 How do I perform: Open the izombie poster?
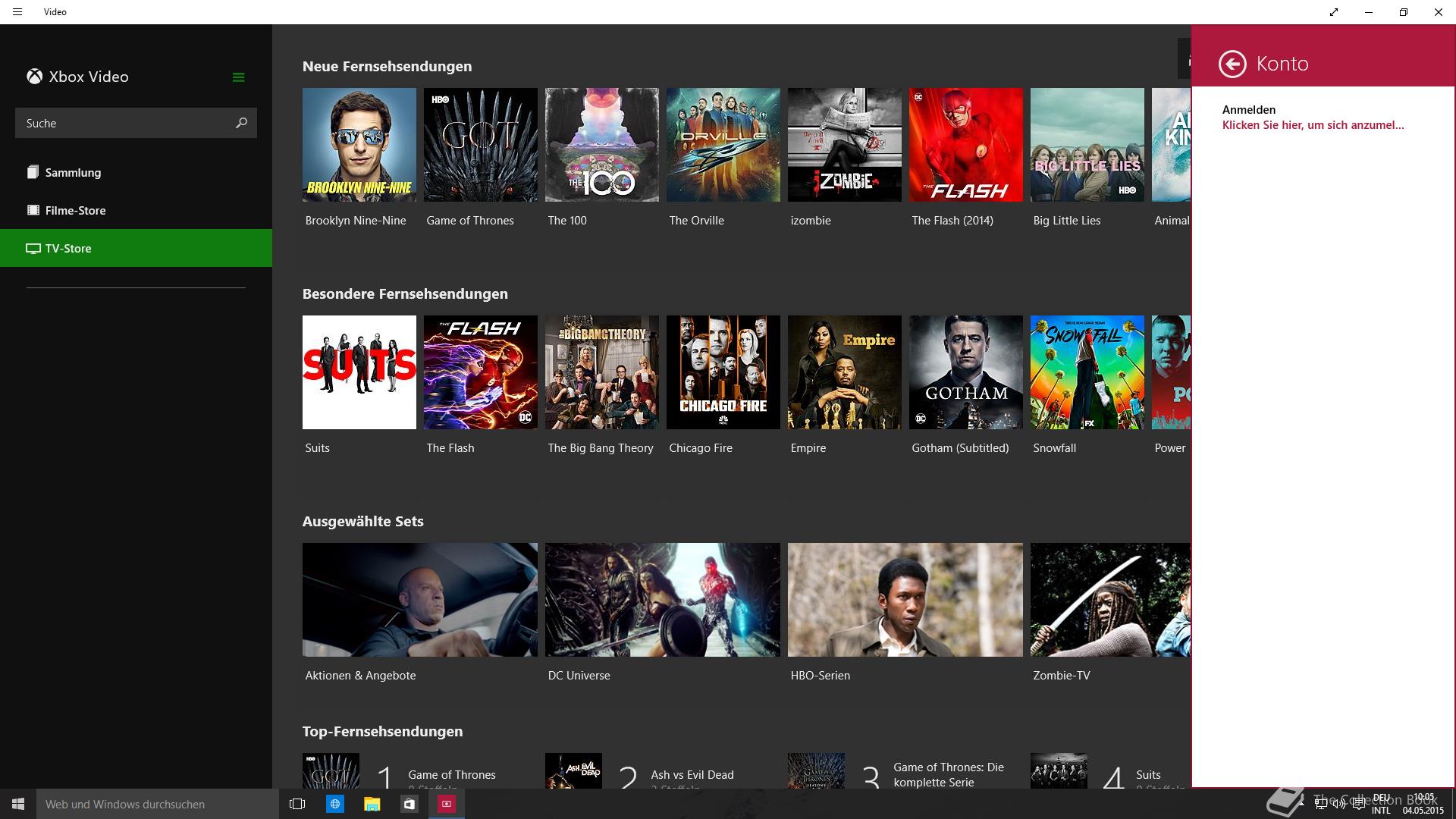[845, 145]
